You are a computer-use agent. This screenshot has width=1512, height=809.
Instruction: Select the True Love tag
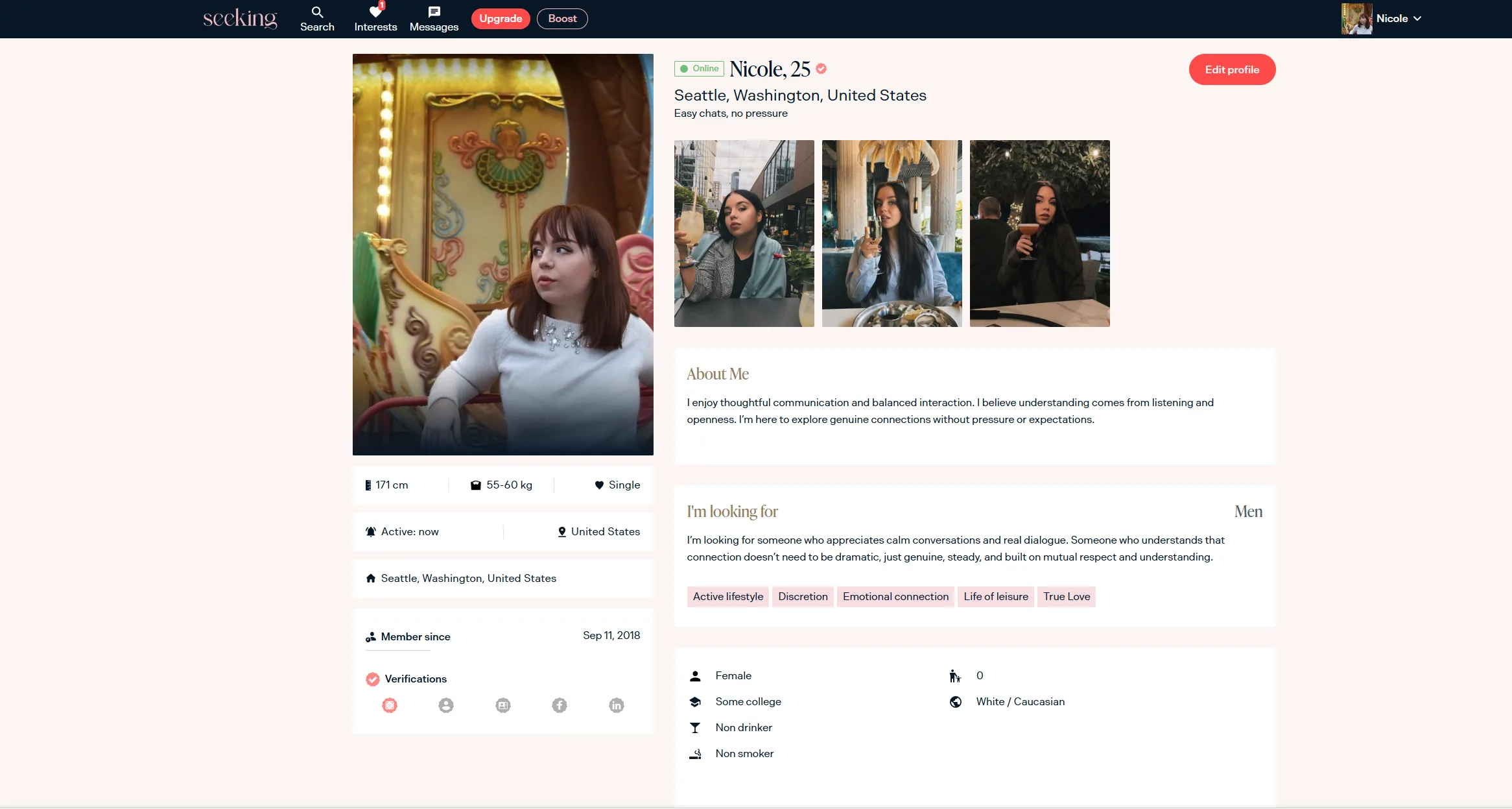click(1067, 596)
